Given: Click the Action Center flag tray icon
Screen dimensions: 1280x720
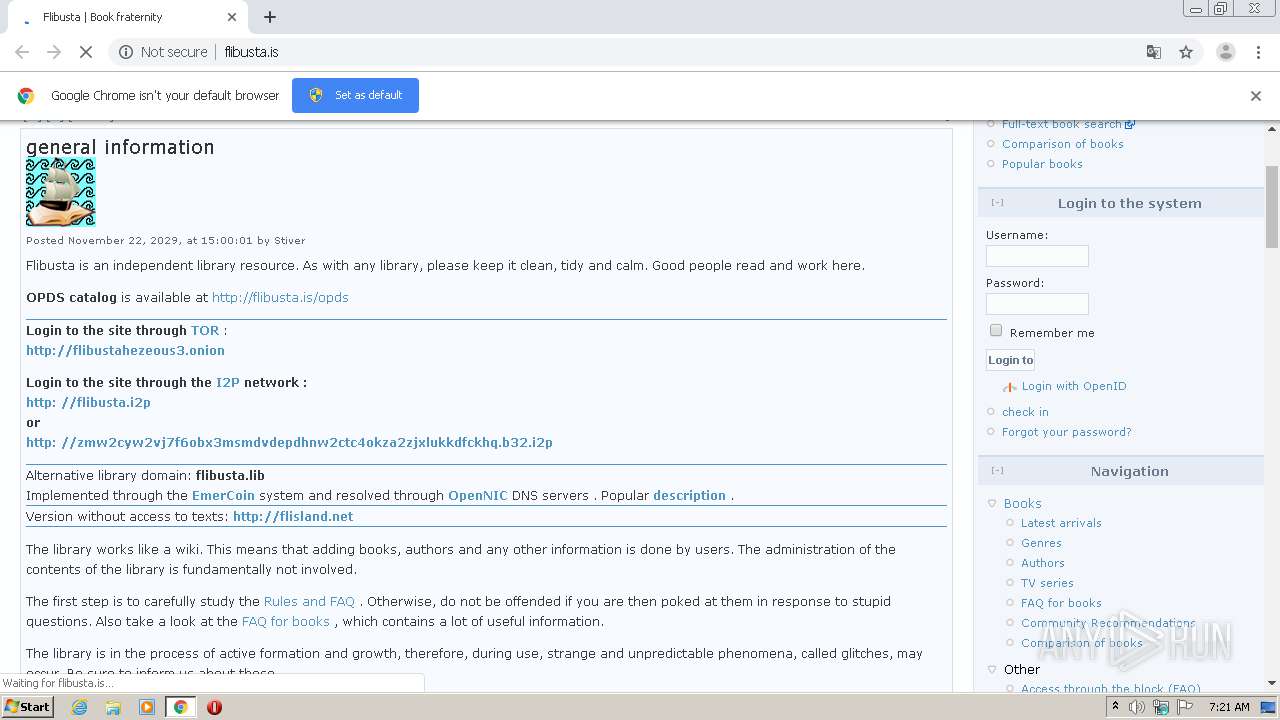Looking at the screenshot, I should [1185, 707].
